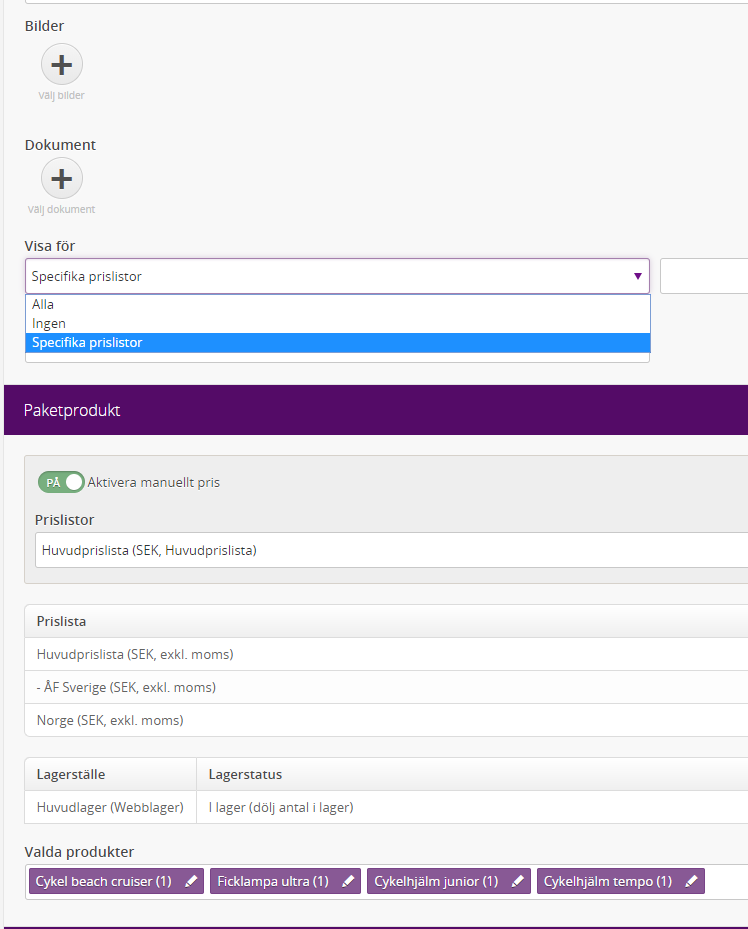
Task: Toggle Aktivera manuellt pris switch
Action: 61,482
